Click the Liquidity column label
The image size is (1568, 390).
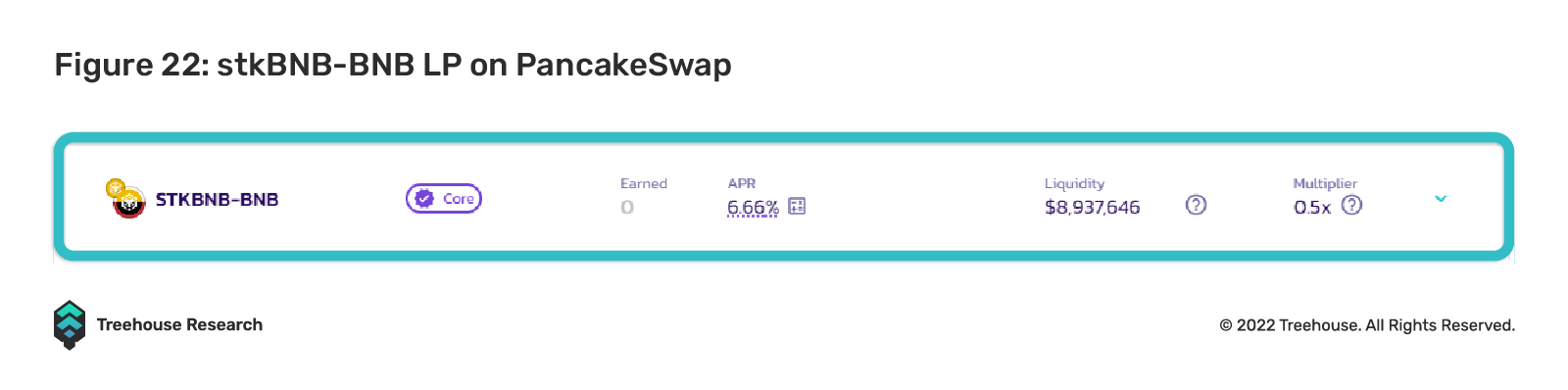coord(1074,184)
